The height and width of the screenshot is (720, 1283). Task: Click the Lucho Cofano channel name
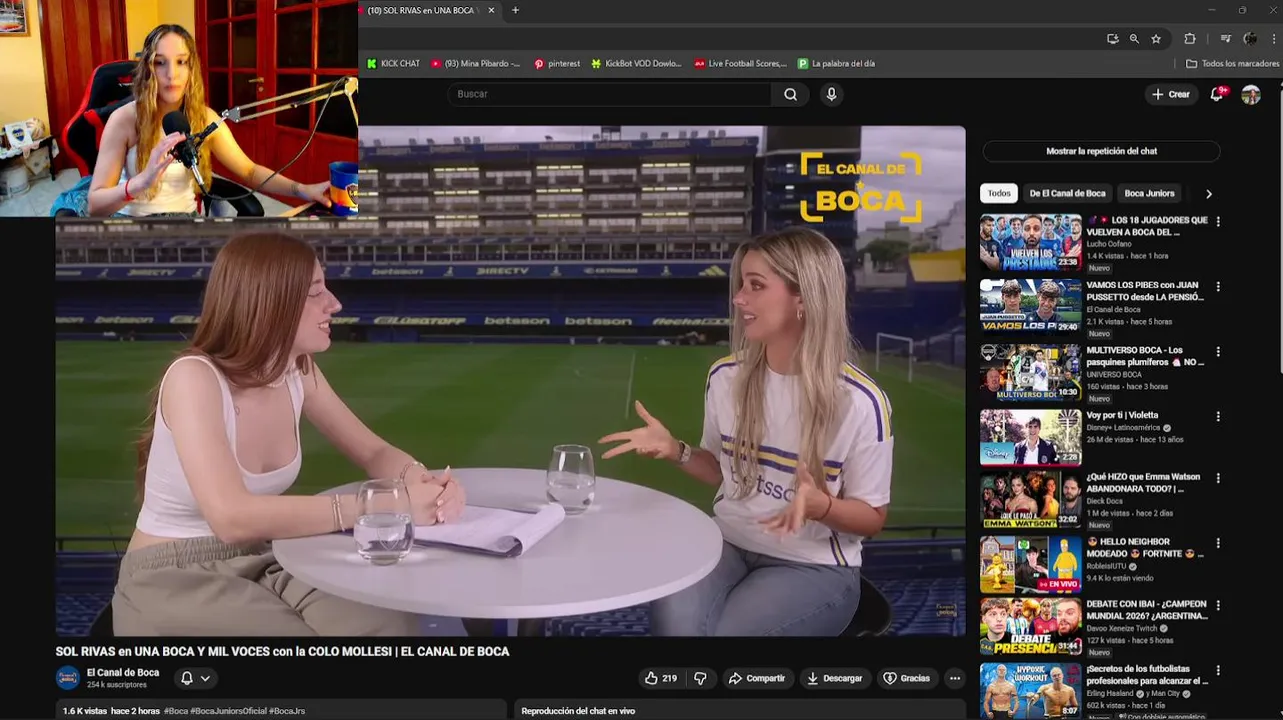(x=1109, y=244)
